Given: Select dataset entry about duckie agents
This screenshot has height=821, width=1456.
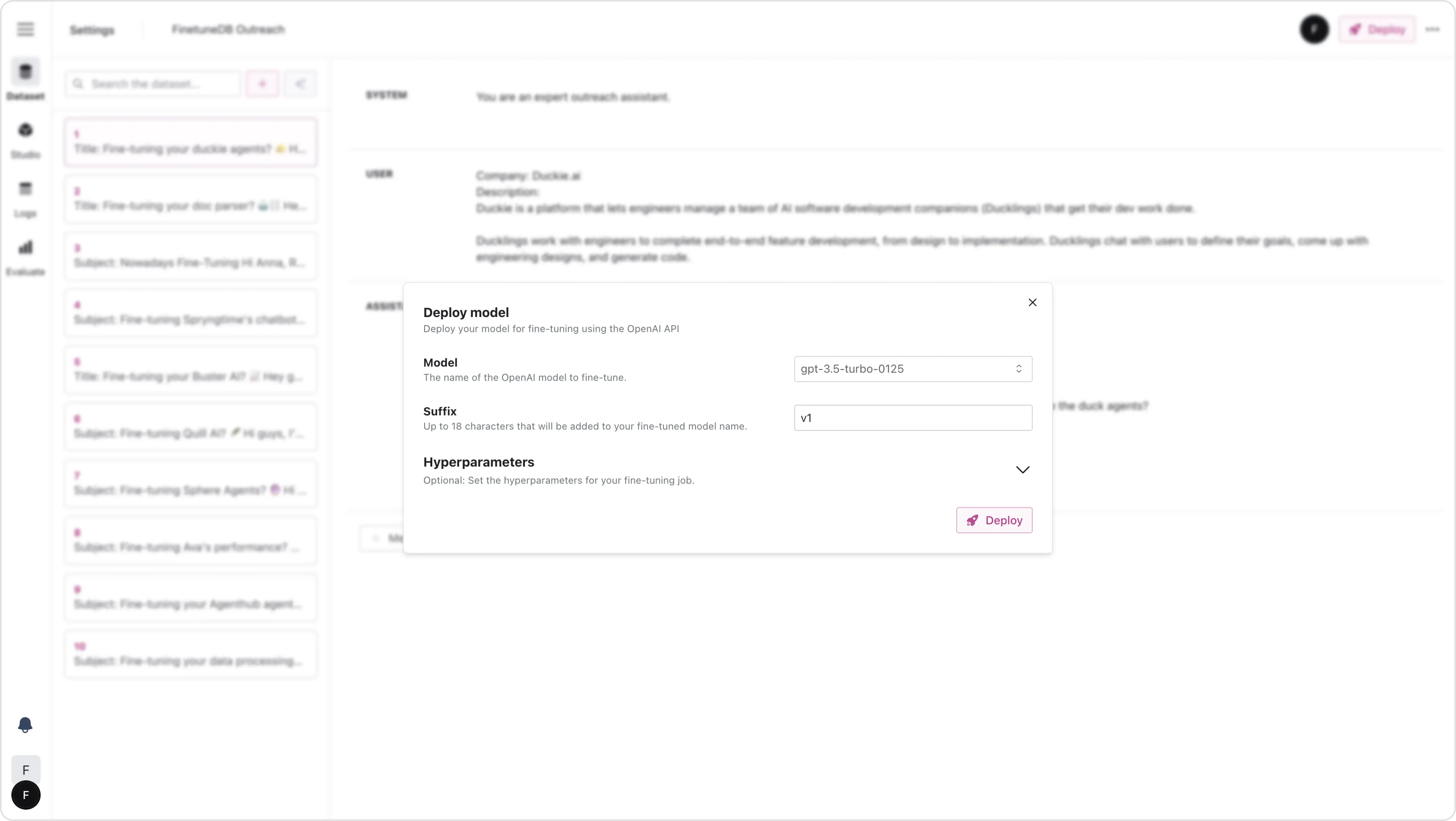Looking at the screenshot, I should pos(190,143).
